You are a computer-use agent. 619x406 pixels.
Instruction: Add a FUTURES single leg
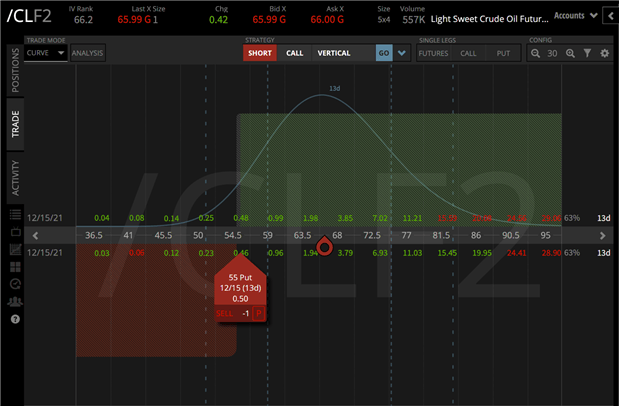[433, 53]
